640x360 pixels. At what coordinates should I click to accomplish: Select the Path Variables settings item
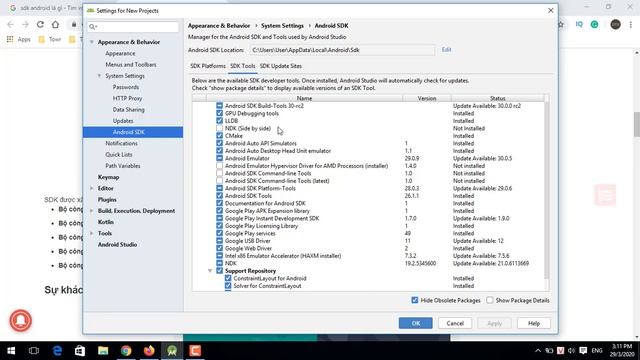[x=123, y=166]
